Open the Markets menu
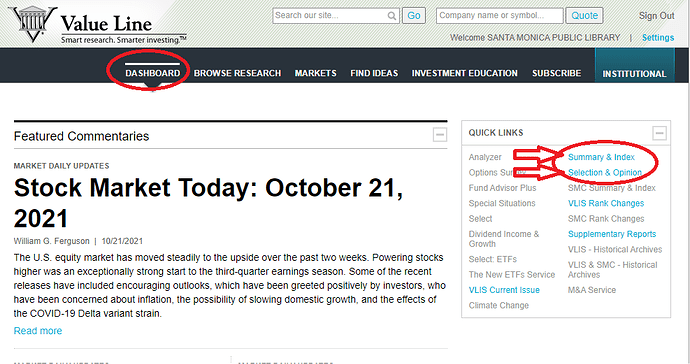Viewport: 690px width, 364px height. tap(316, 73)
